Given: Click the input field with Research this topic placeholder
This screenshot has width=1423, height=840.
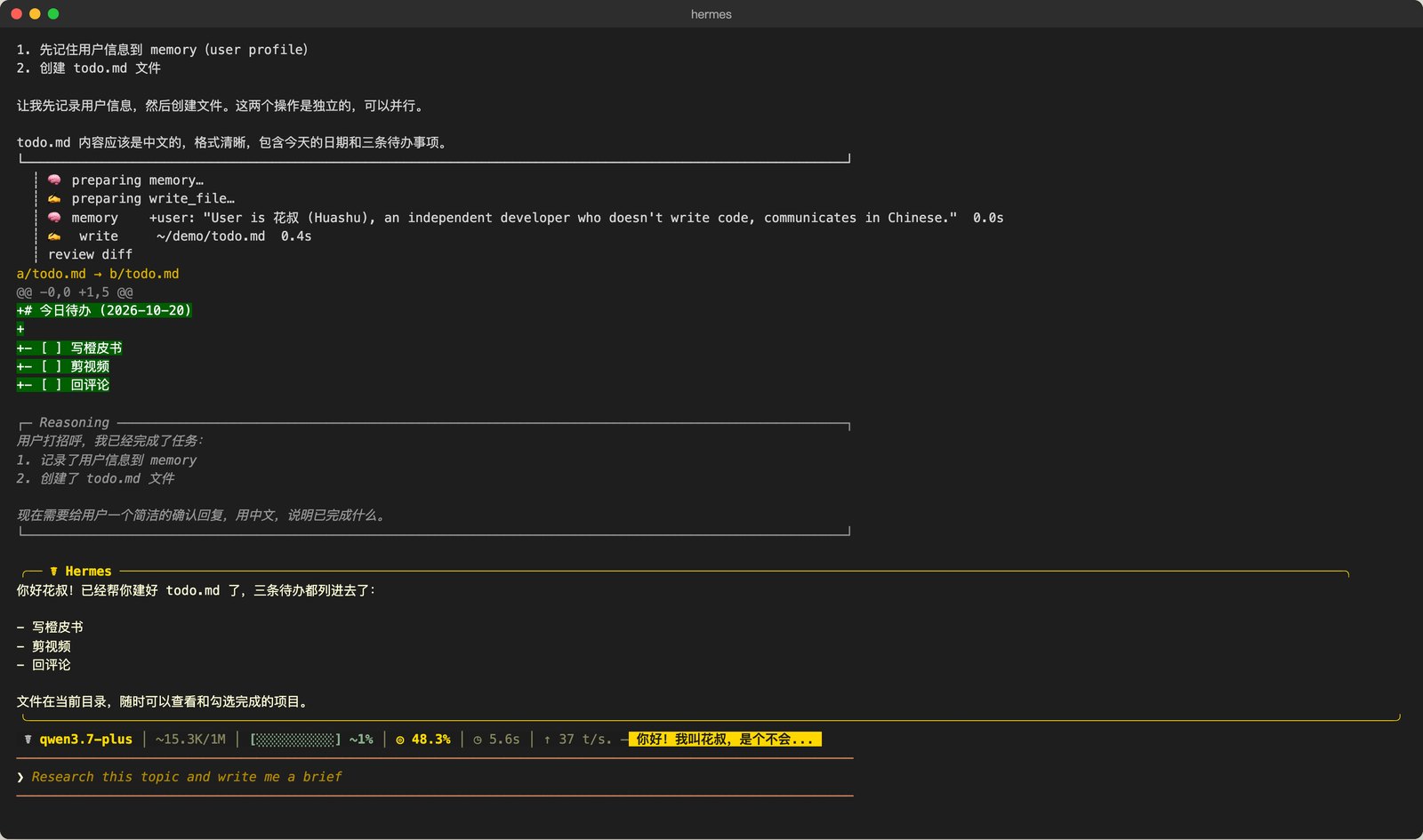Looking at the screenshot, I should pyautogui.click(x=434, y=777).
